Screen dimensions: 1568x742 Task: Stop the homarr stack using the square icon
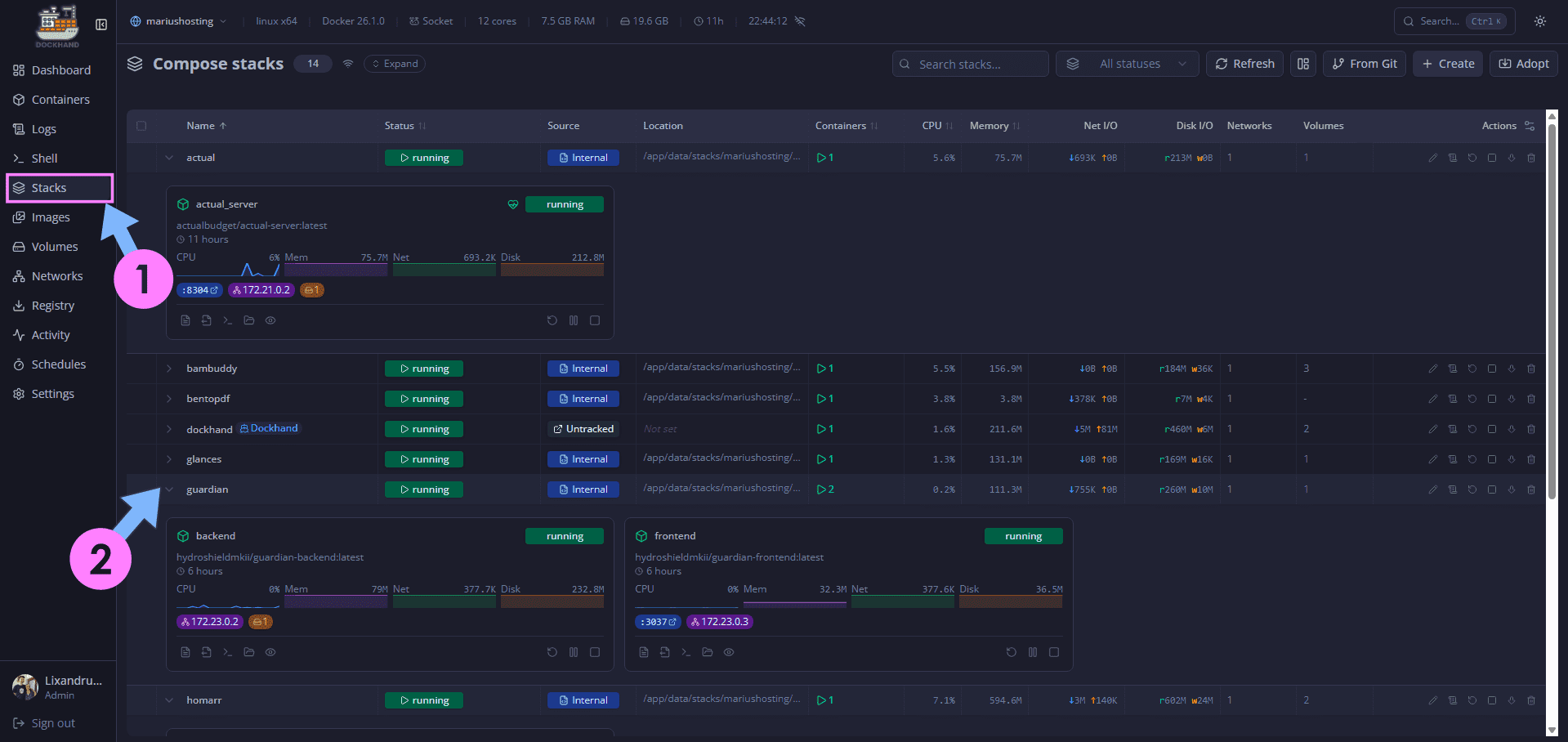click(1492, 700)
